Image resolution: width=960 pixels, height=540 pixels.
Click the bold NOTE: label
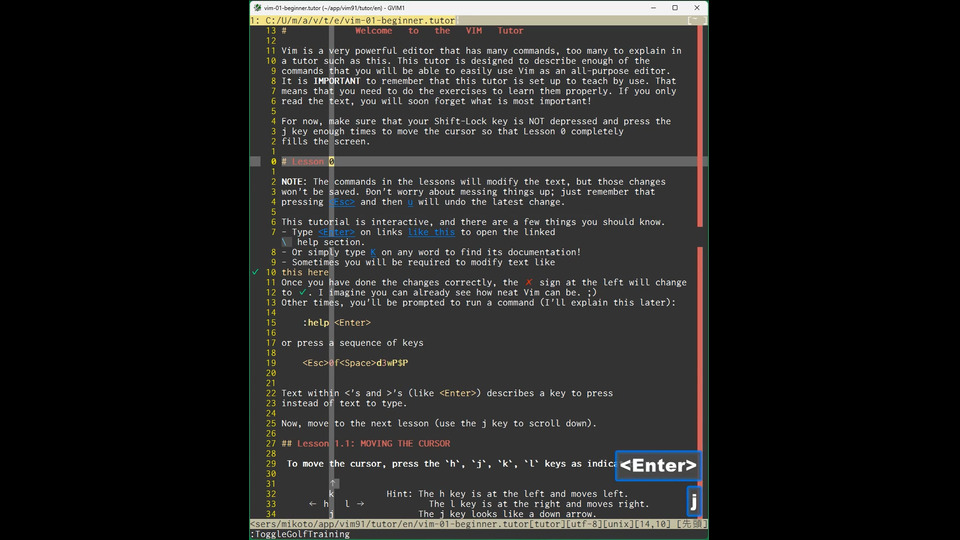(x=294, y=182)
